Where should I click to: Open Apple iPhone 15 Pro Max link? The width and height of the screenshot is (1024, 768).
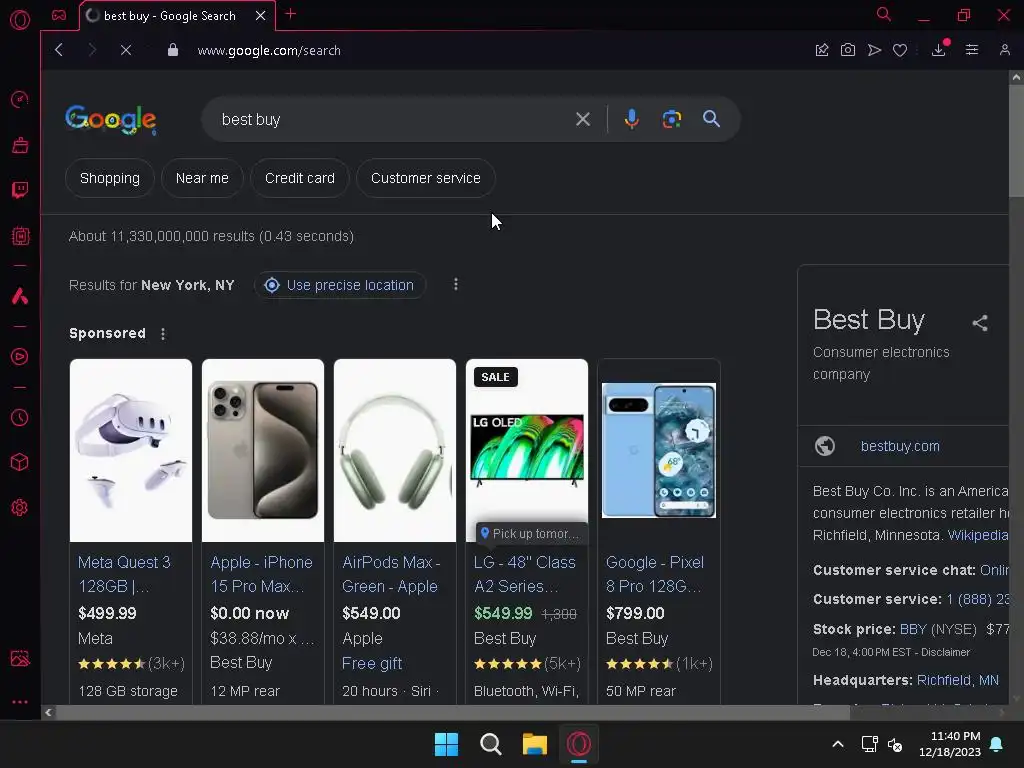pos(261,574)
